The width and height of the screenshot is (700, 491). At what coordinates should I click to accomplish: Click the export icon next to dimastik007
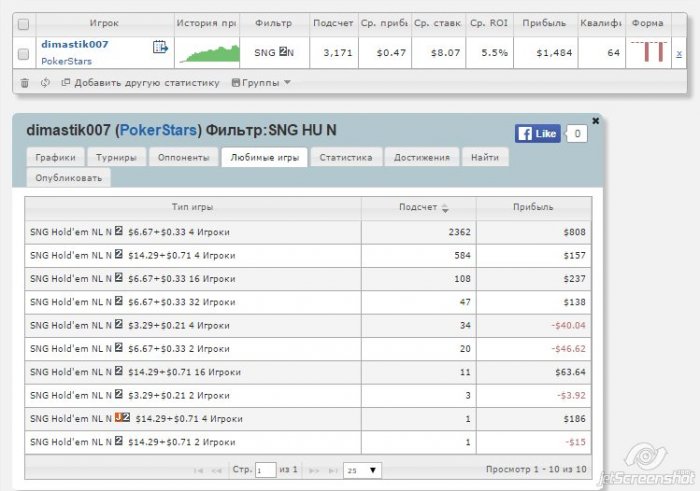coord(160,46)
